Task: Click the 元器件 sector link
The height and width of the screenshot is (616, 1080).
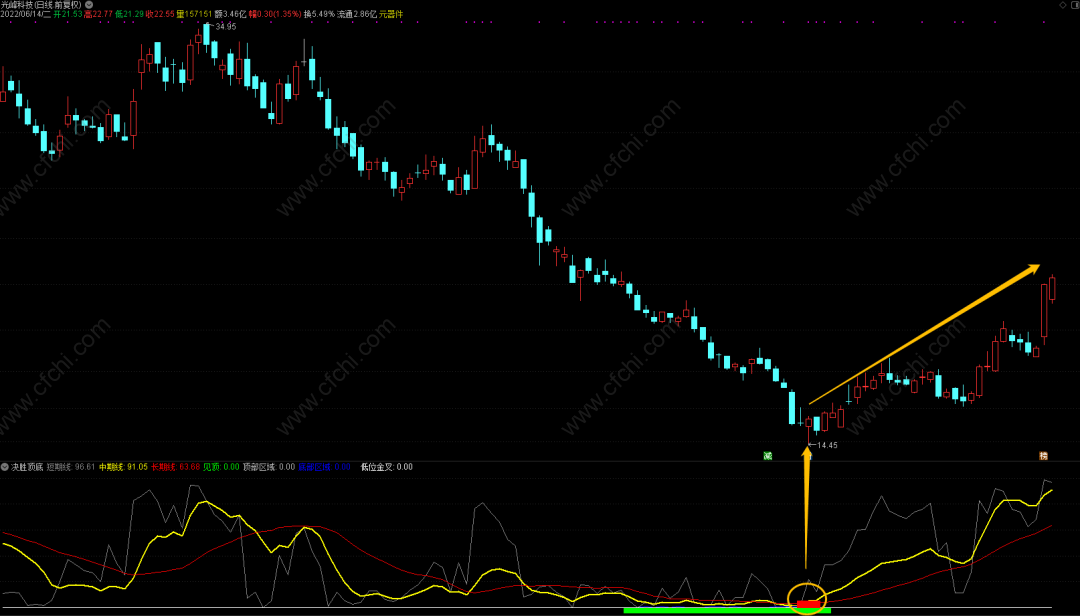Action: click(391, 14)
